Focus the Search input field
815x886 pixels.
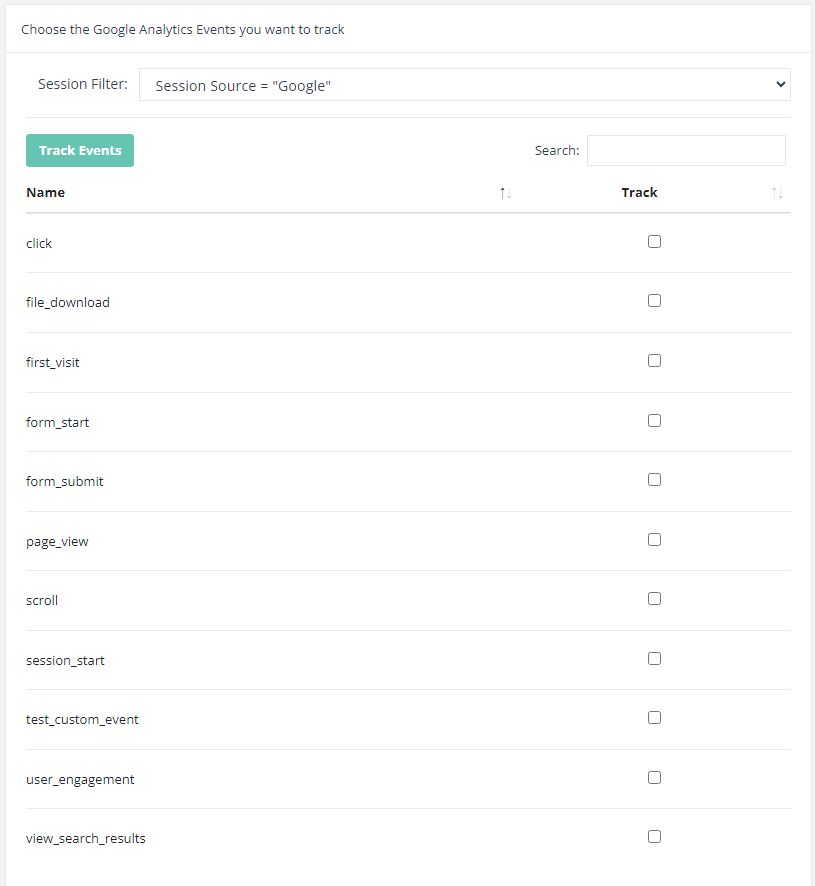685,150
